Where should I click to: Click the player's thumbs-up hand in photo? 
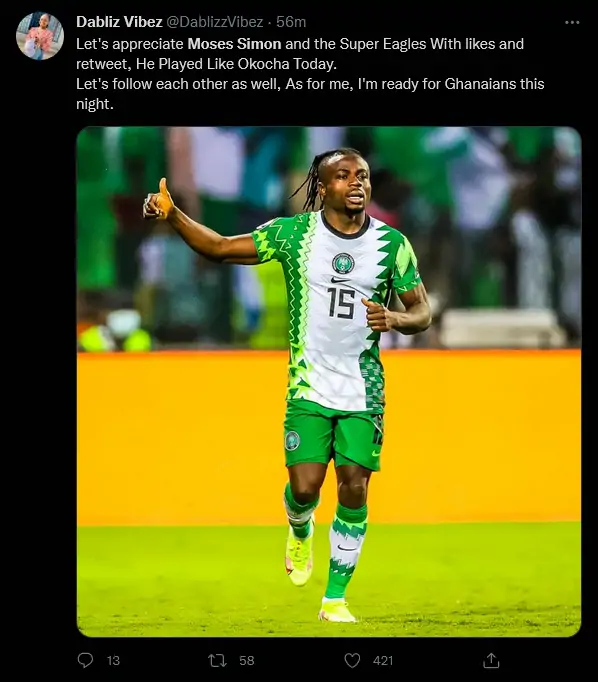159,201
